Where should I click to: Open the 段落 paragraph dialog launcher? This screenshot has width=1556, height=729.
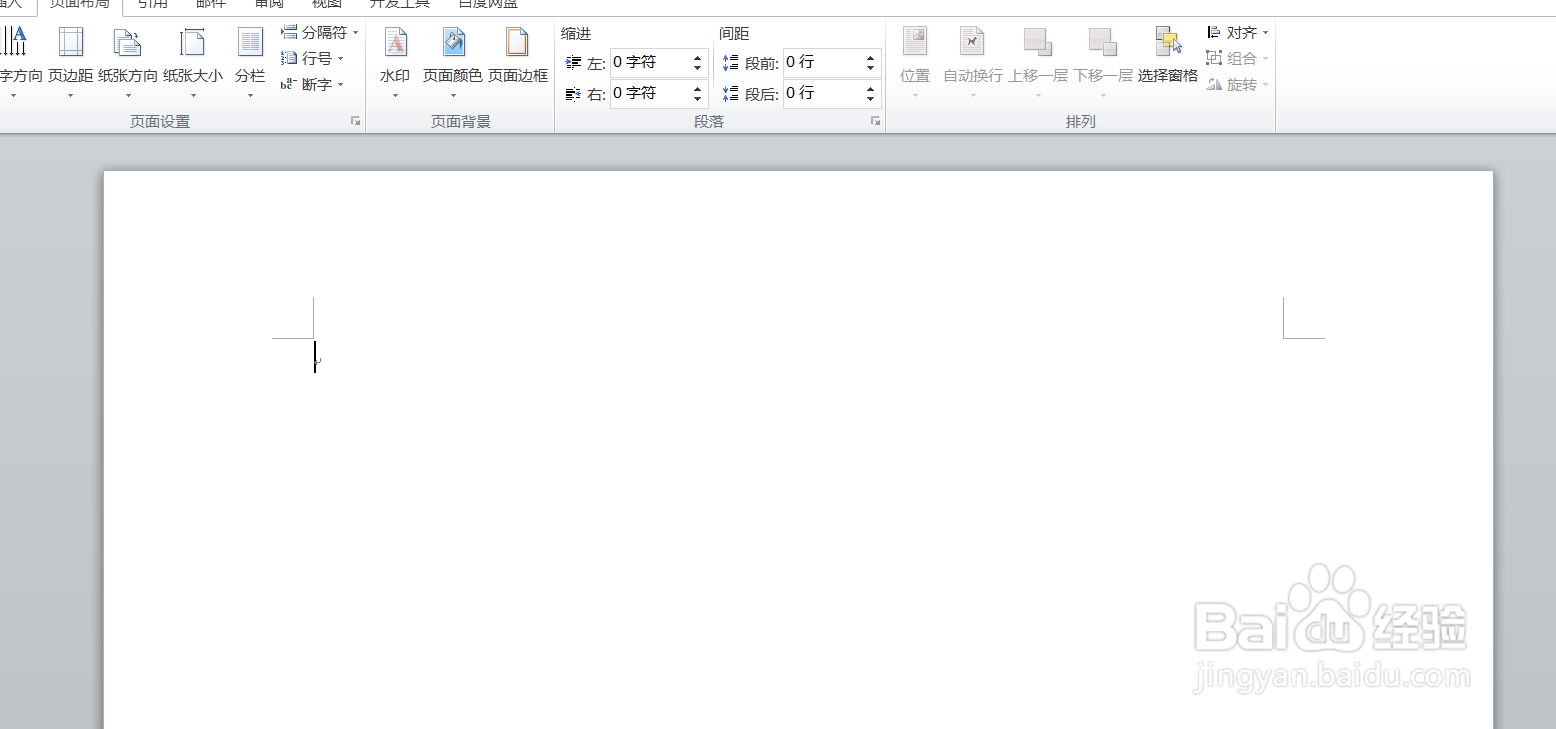pyautogui.click(x=875, y=121)
